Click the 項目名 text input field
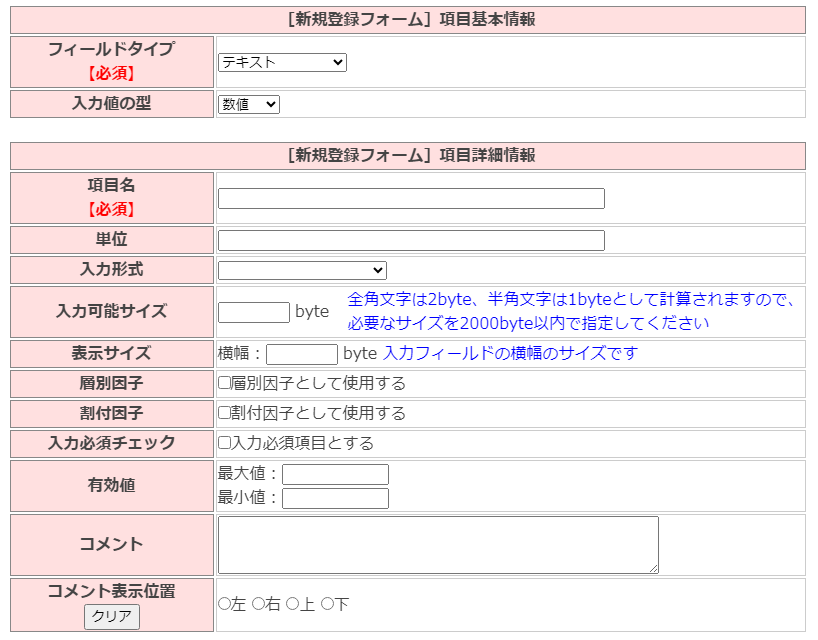This screenshot has height=640, width=818. click(411, 199)
